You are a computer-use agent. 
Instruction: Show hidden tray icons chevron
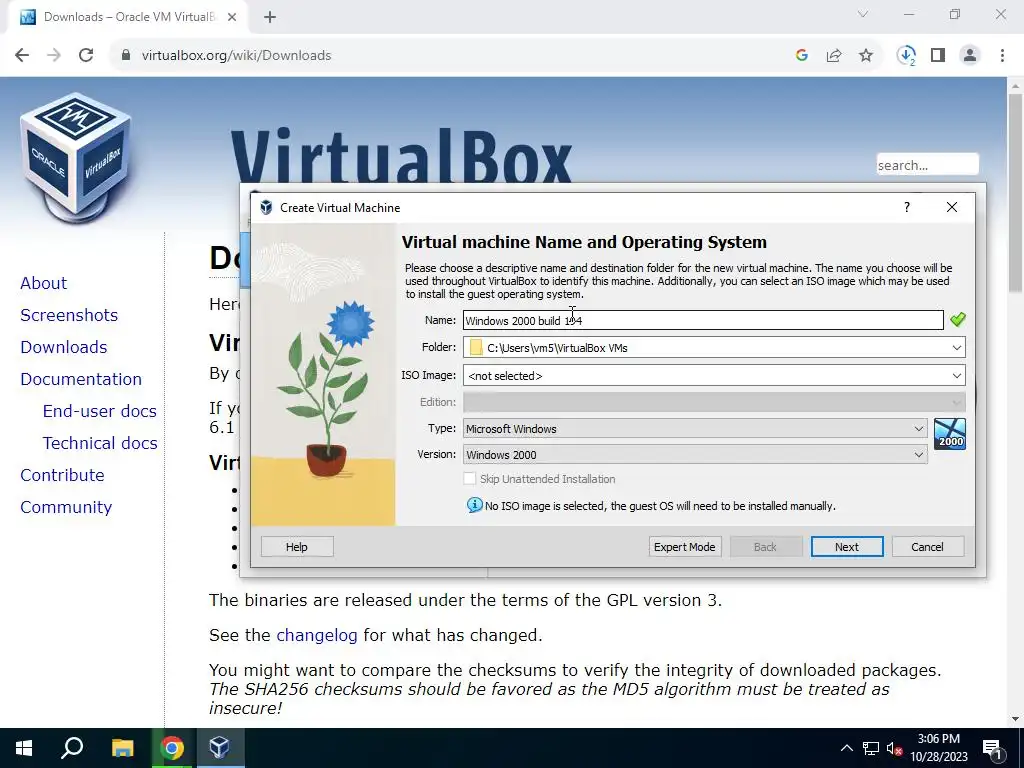point(846,748)
